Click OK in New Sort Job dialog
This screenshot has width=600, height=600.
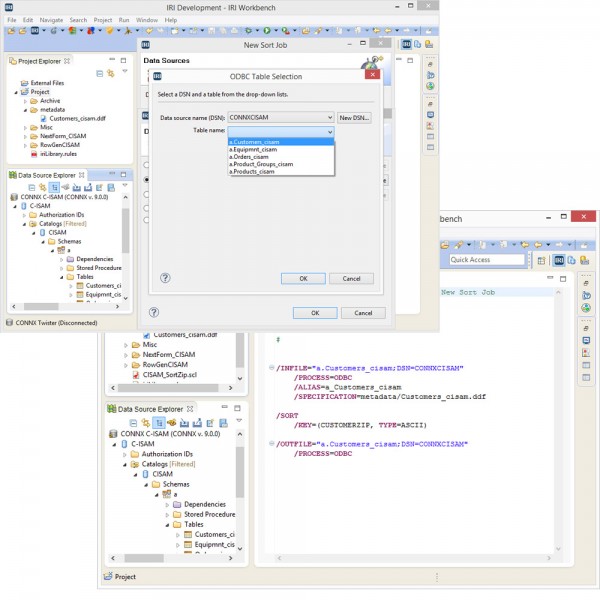[x=315, y=313]
